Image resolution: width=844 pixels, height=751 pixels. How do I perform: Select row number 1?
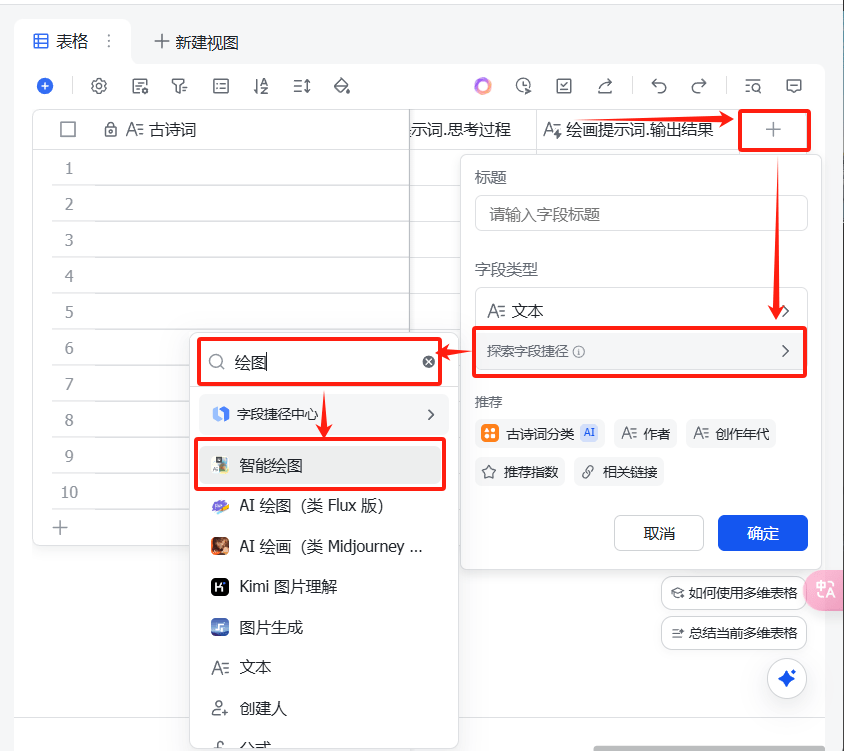tap(69, 169)
